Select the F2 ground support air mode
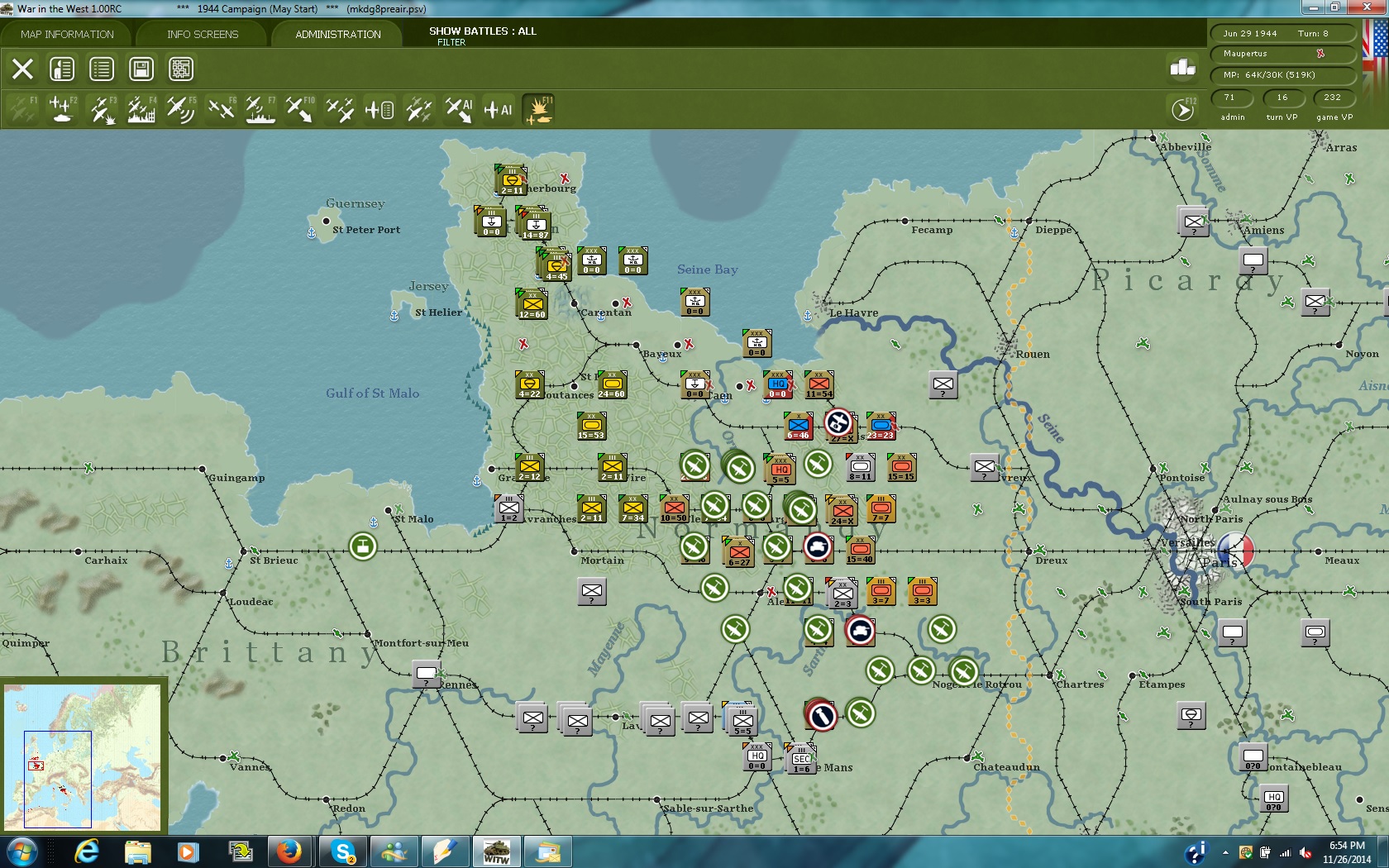The height and width of the screenshot is (868, 1389). (62, 109)
